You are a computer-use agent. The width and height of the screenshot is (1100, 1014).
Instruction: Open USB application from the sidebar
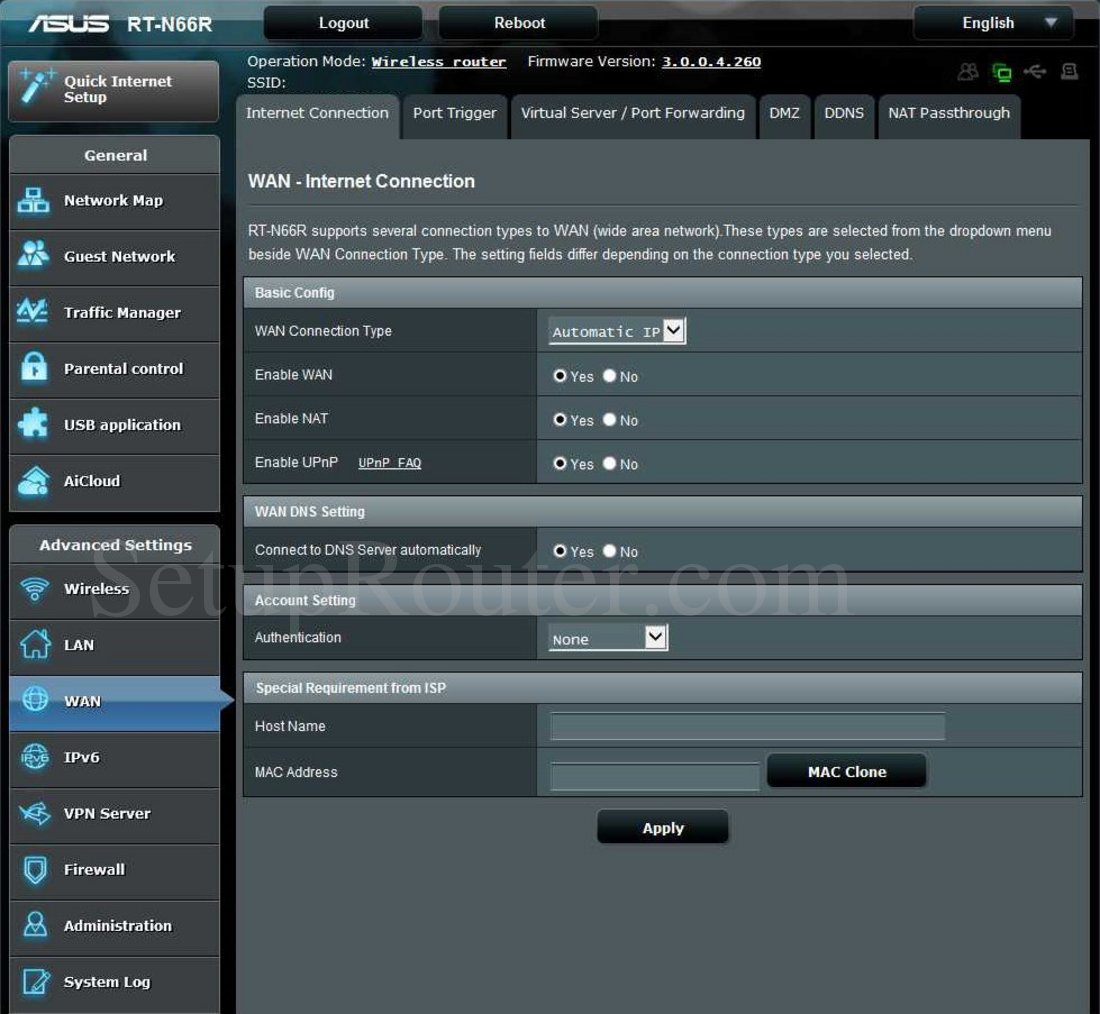point(114,426)
